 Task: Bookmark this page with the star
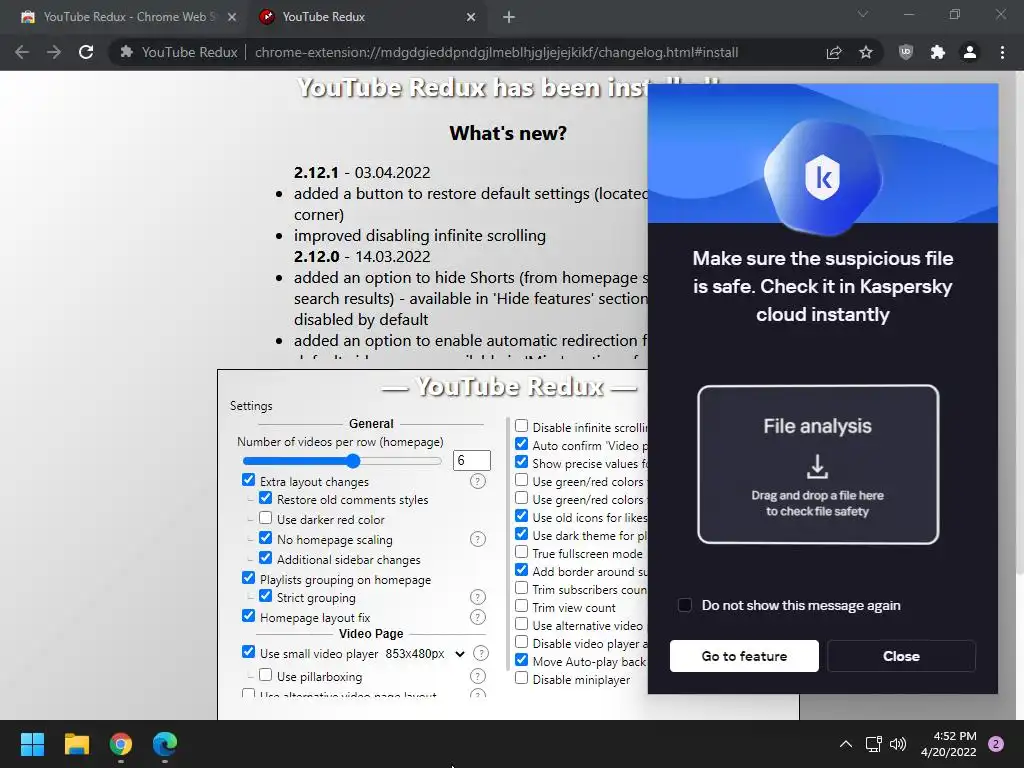click(866, 52)
